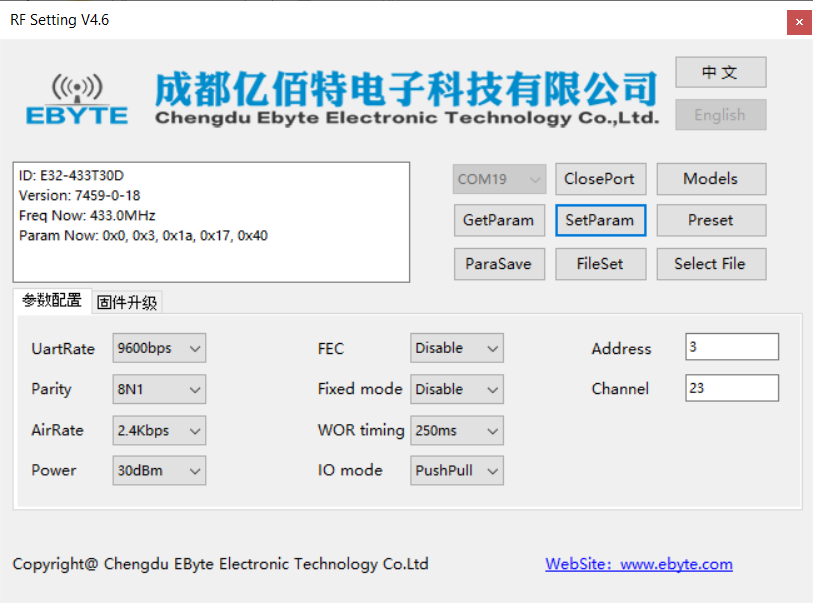Image resolution: width=813 pixels, height=603 pixels.
Task: Click the Copyright@ Chengdu EByte text
Action: click(x=220, y=564)
